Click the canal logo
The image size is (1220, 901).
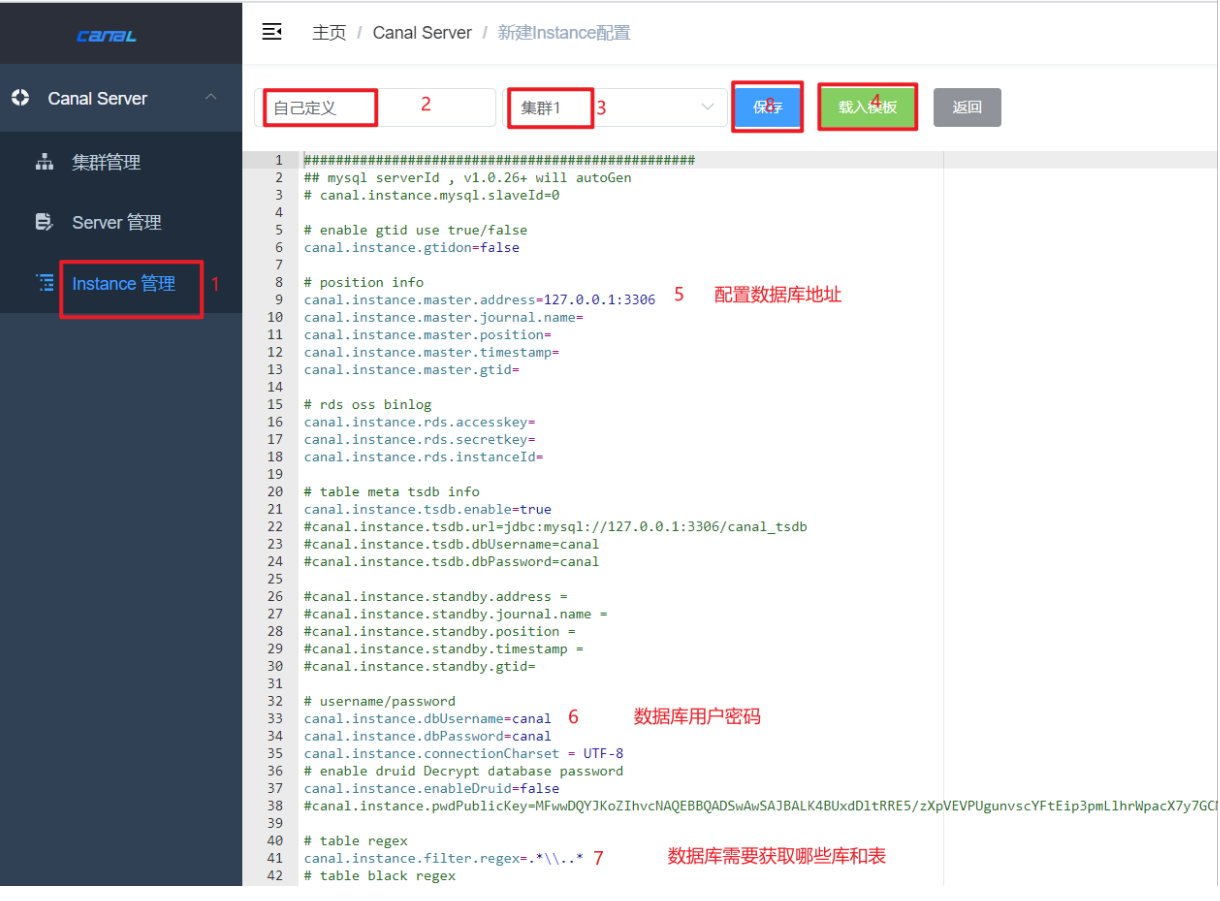[x=106, y=36]
